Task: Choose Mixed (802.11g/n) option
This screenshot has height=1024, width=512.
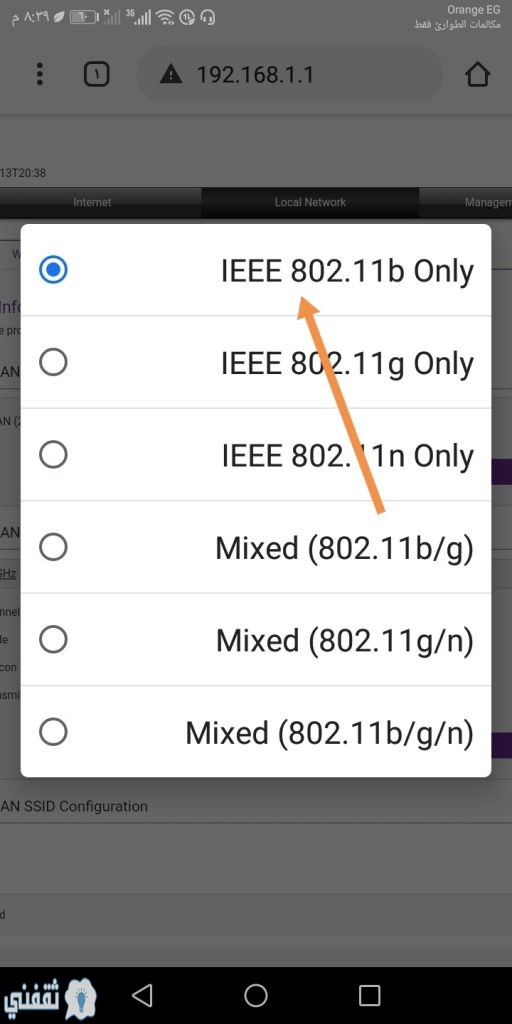Action: click(256, 639)
